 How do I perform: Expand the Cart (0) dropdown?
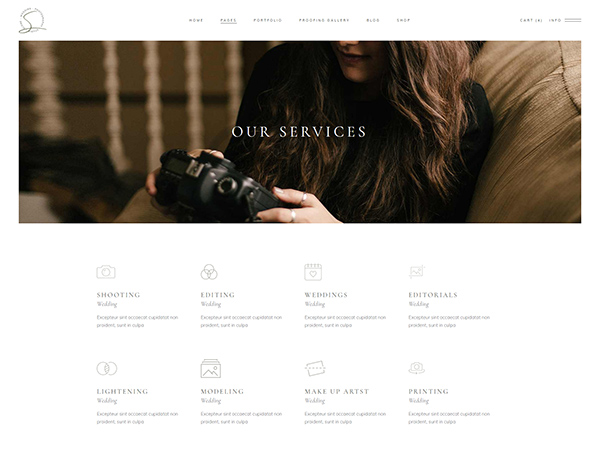pos(531,20)
